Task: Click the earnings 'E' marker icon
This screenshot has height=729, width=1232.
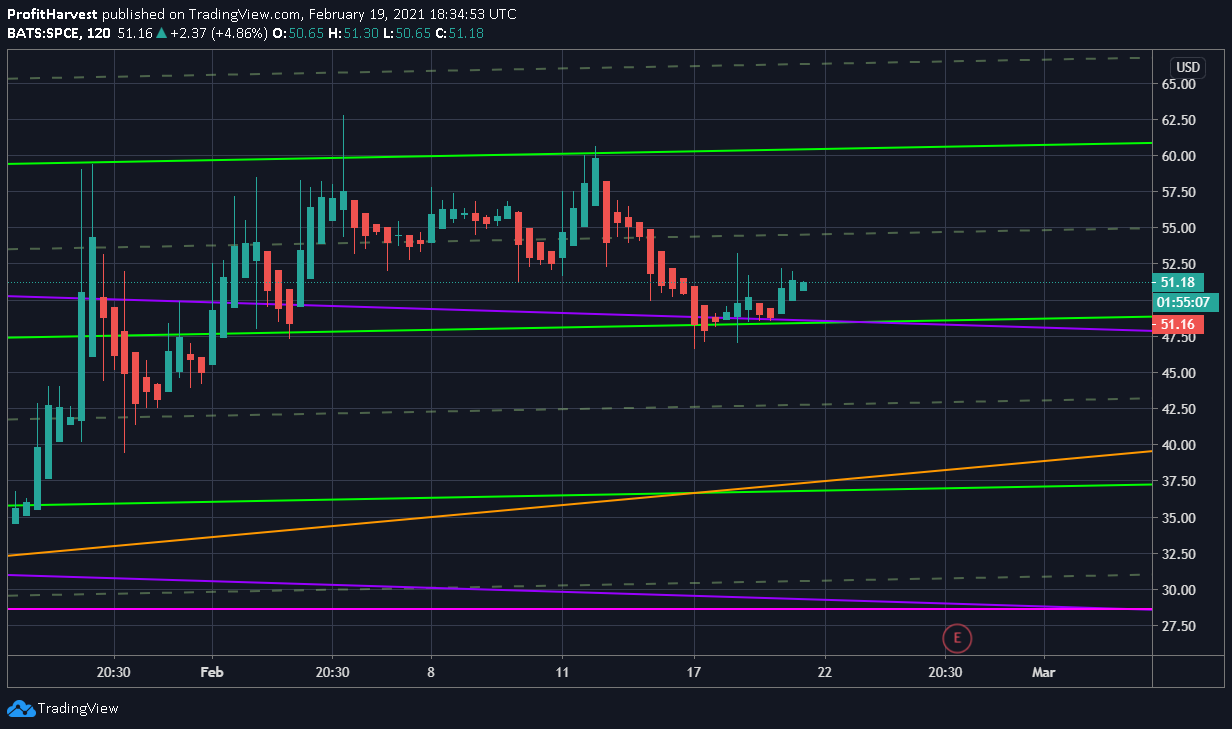Action: (958, 637)
